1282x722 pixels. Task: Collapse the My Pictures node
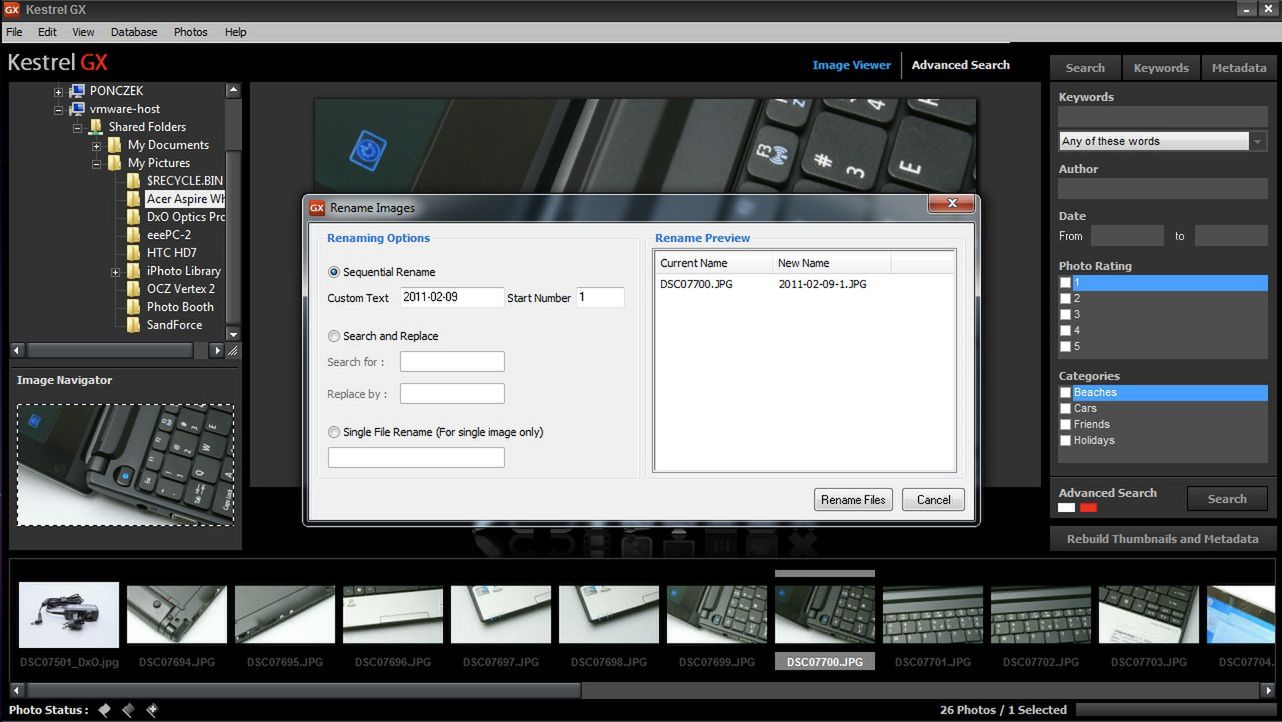coord(97,164)
